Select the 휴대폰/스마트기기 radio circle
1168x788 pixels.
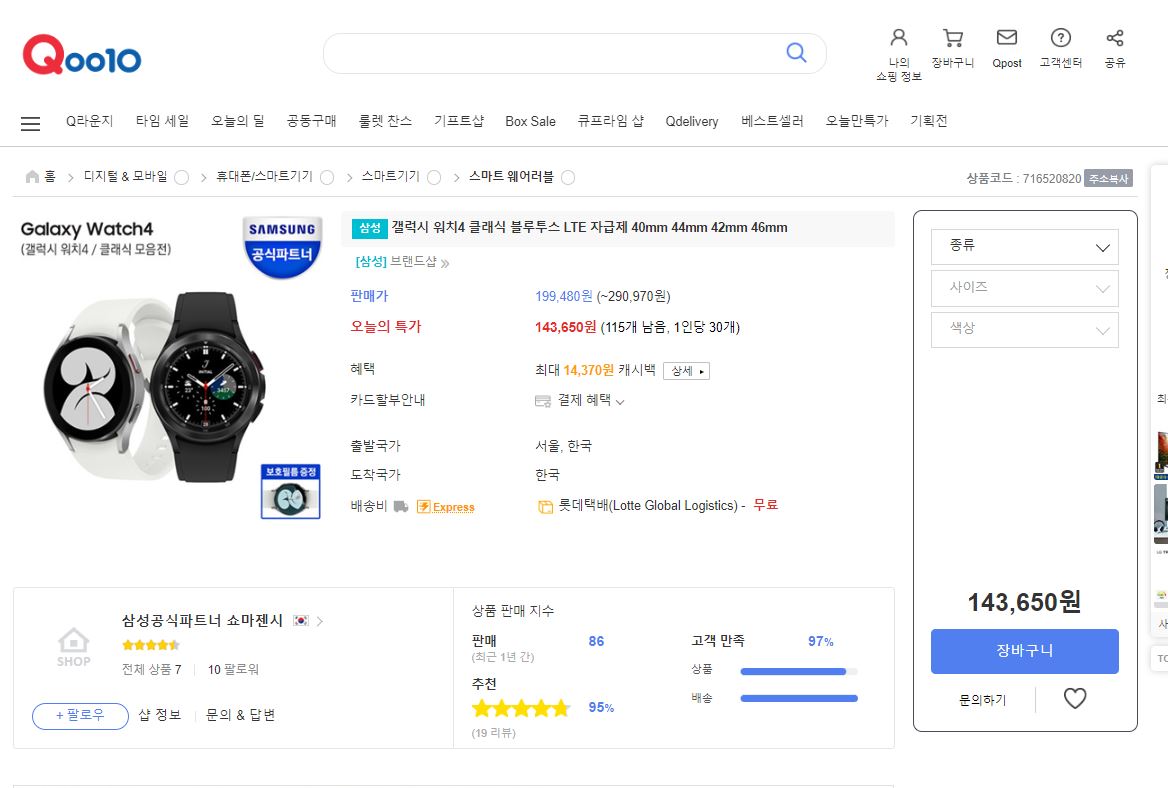point(327,177)
